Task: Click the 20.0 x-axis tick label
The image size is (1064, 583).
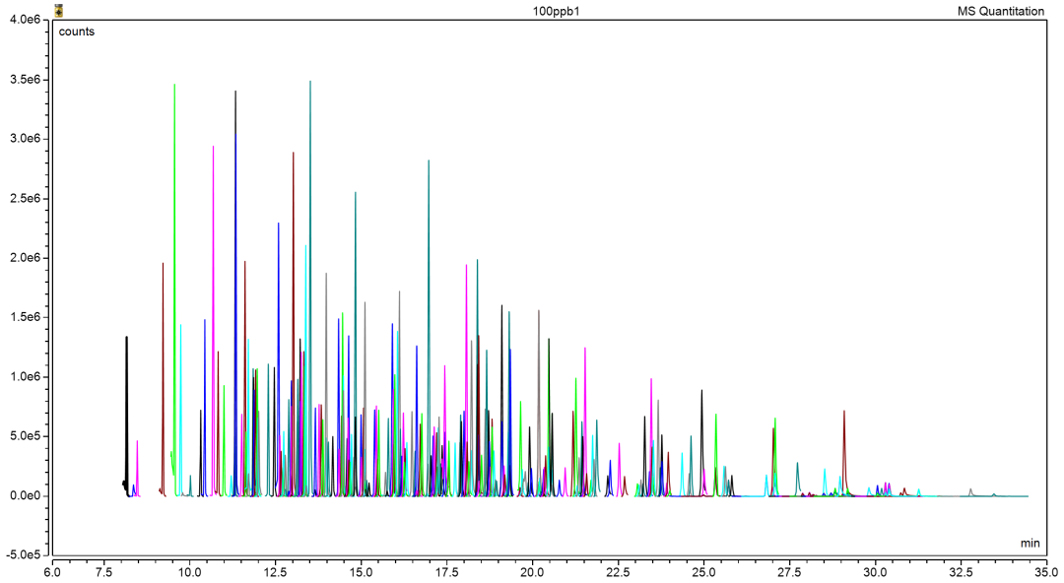Action: click(532, 571)
